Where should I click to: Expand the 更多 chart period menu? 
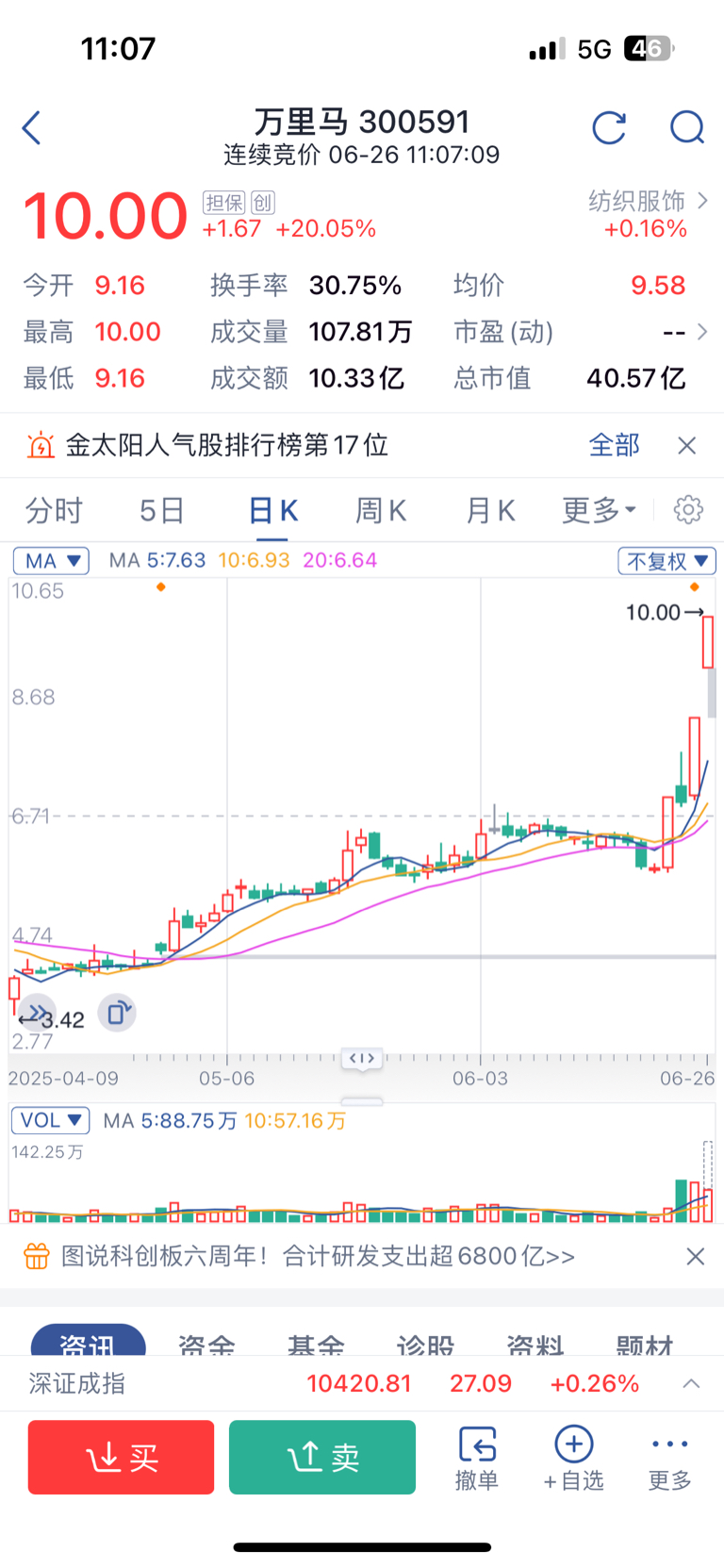[600, 510]
